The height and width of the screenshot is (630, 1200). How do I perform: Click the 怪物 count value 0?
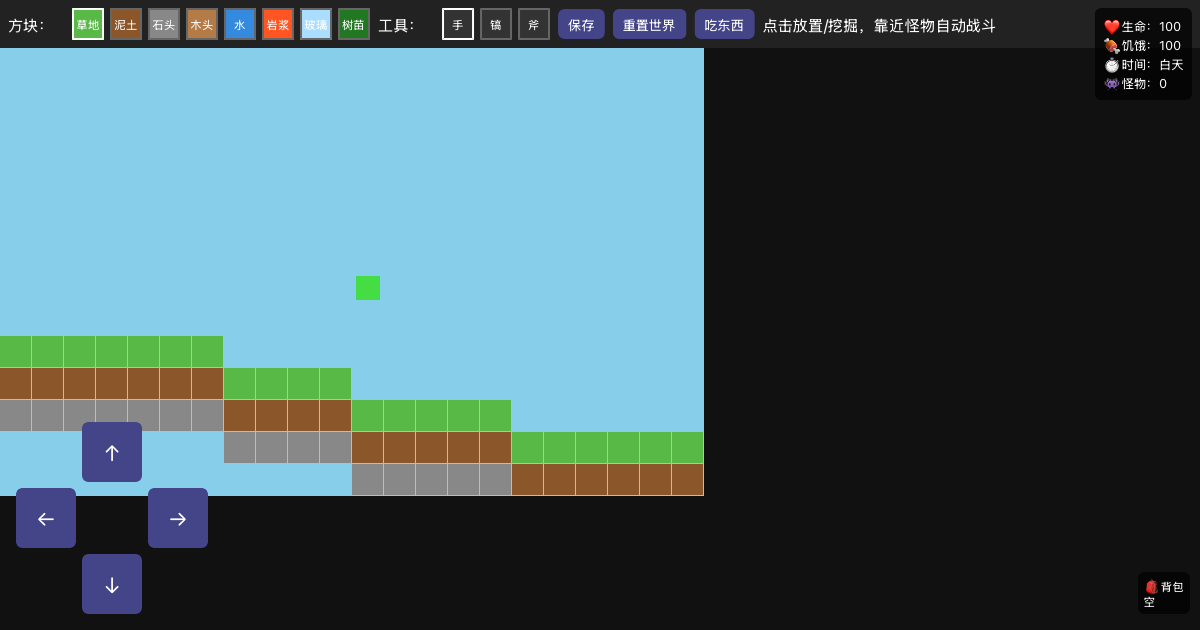pyautogui.click(x=1163, y=84)
